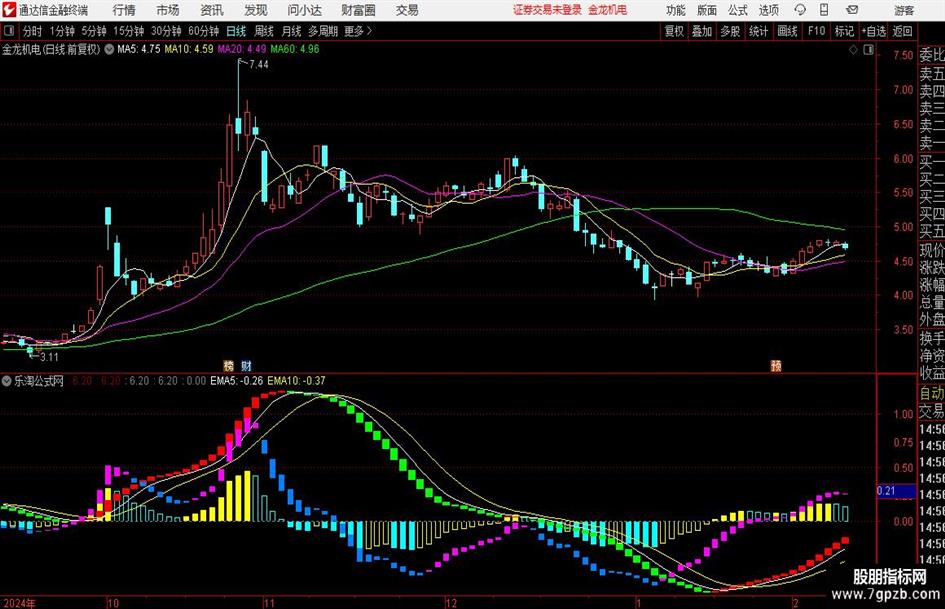Select the 周线 weekly period tab

[x=264, y=31]
